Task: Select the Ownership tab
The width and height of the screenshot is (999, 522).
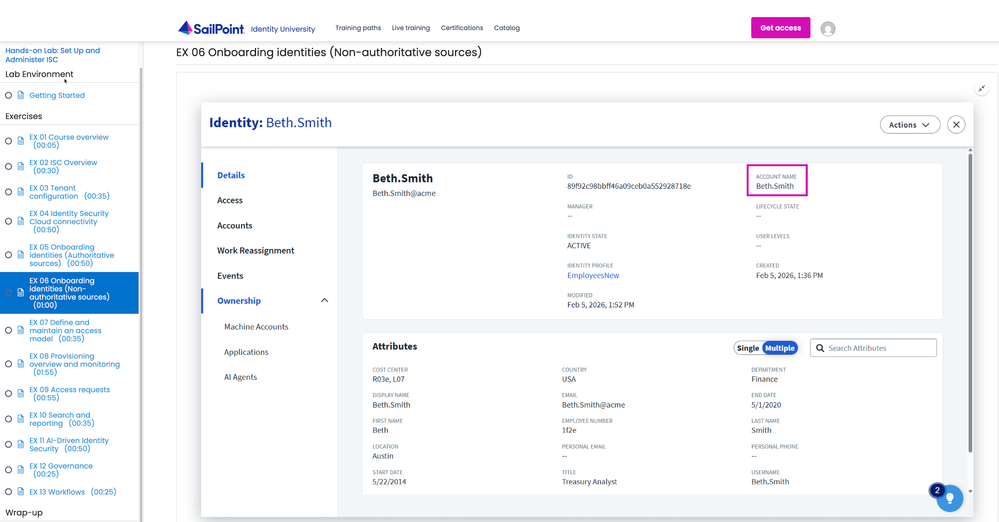Action: [x=239, y=301]
